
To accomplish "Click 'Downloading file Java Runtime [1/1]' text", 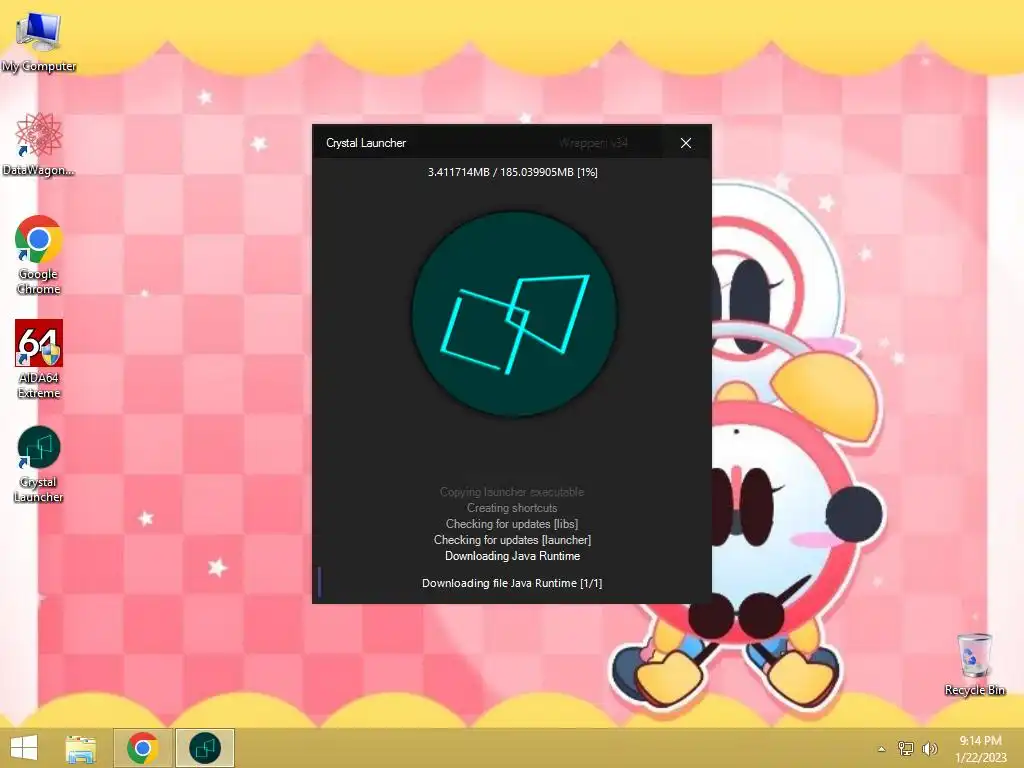I will (512, 583).
